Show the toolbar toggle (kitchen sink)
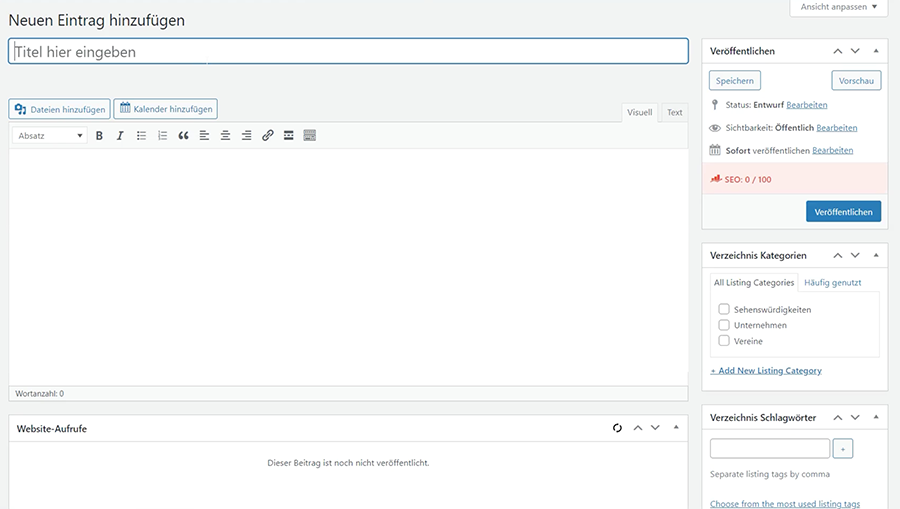 point(310,136)
